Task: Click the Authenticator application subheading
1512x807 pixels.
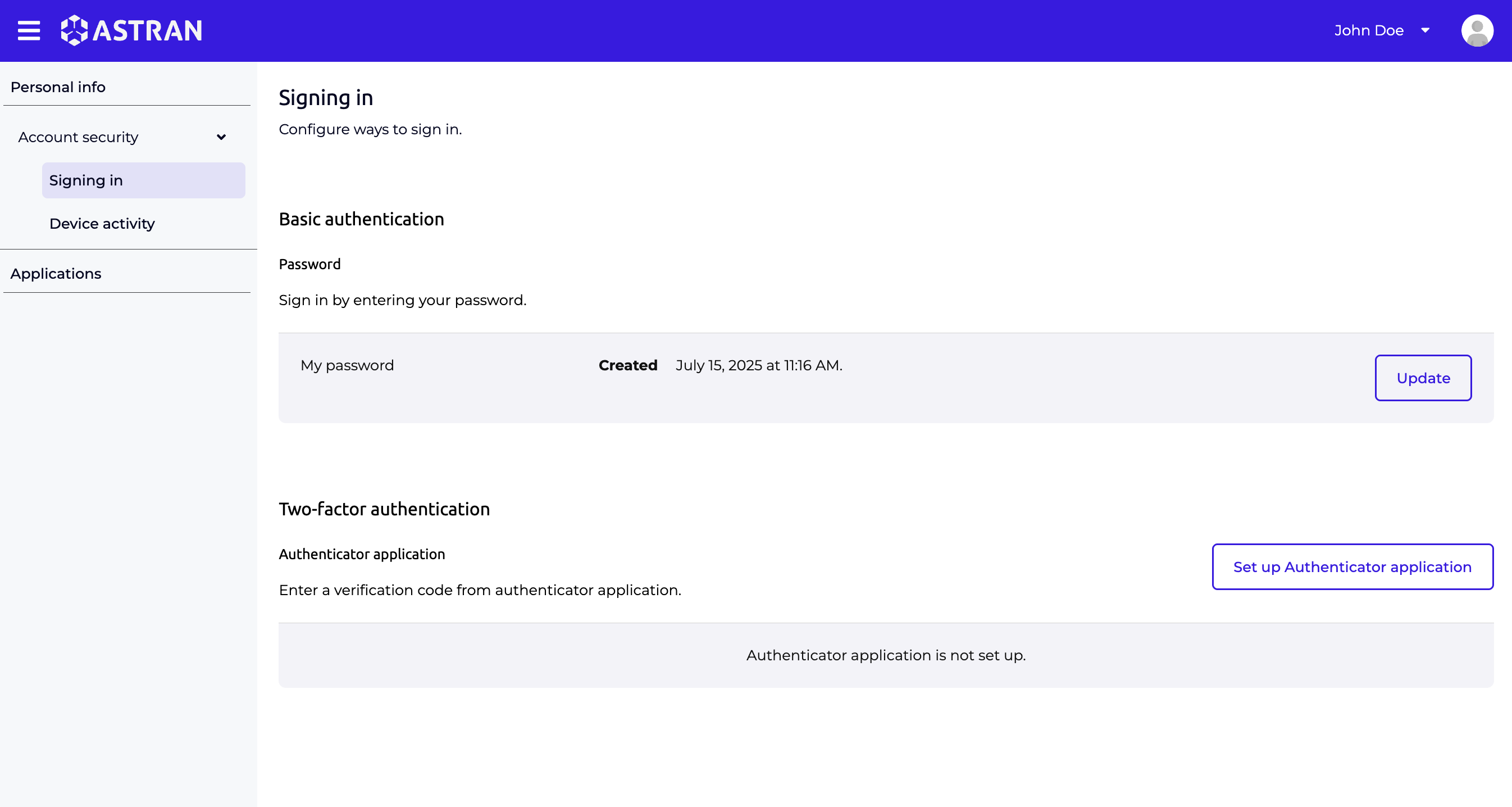Action: (362, 554)
